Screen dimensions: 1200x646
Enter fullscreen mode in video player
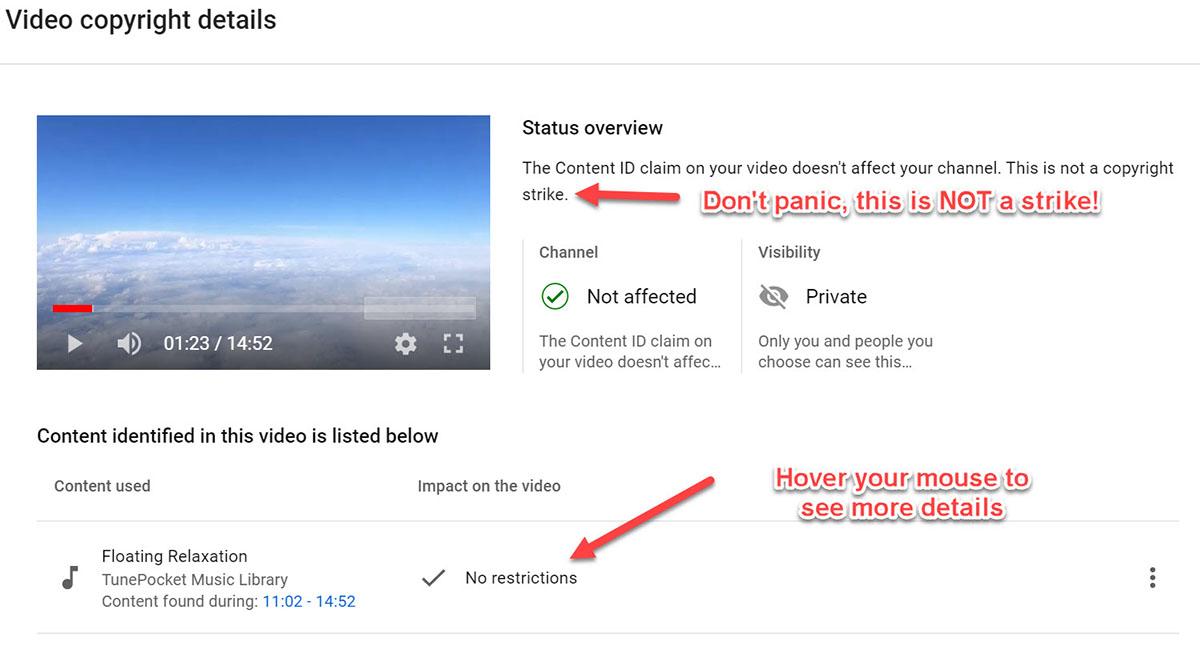(453, 344)
